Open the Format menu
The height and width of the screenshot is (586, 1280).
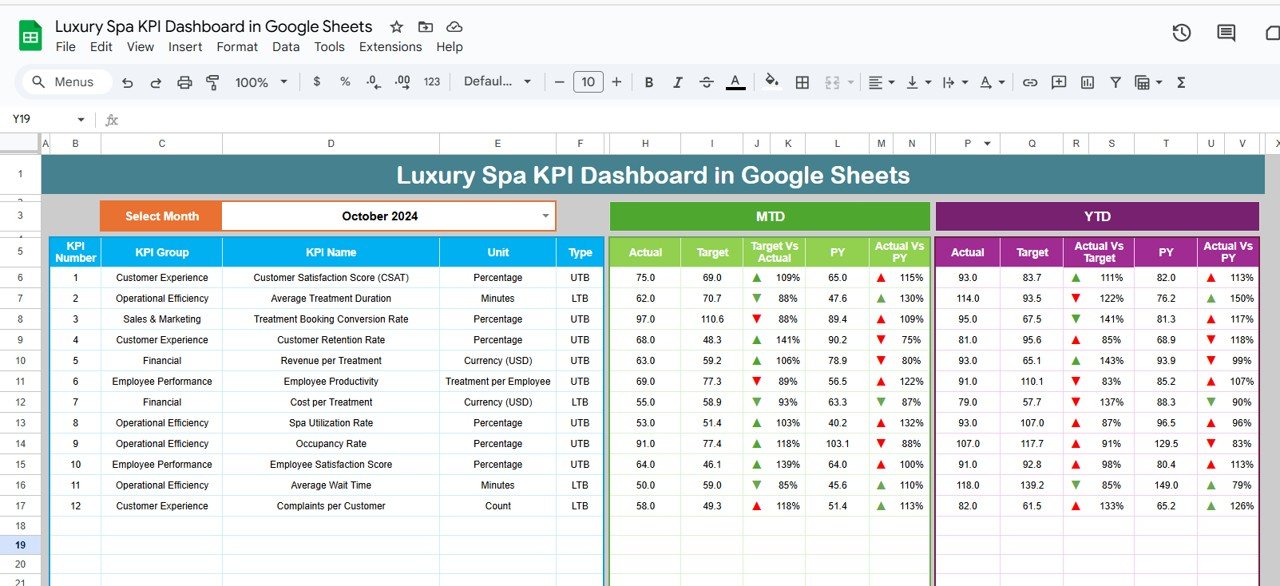point(237,47)
